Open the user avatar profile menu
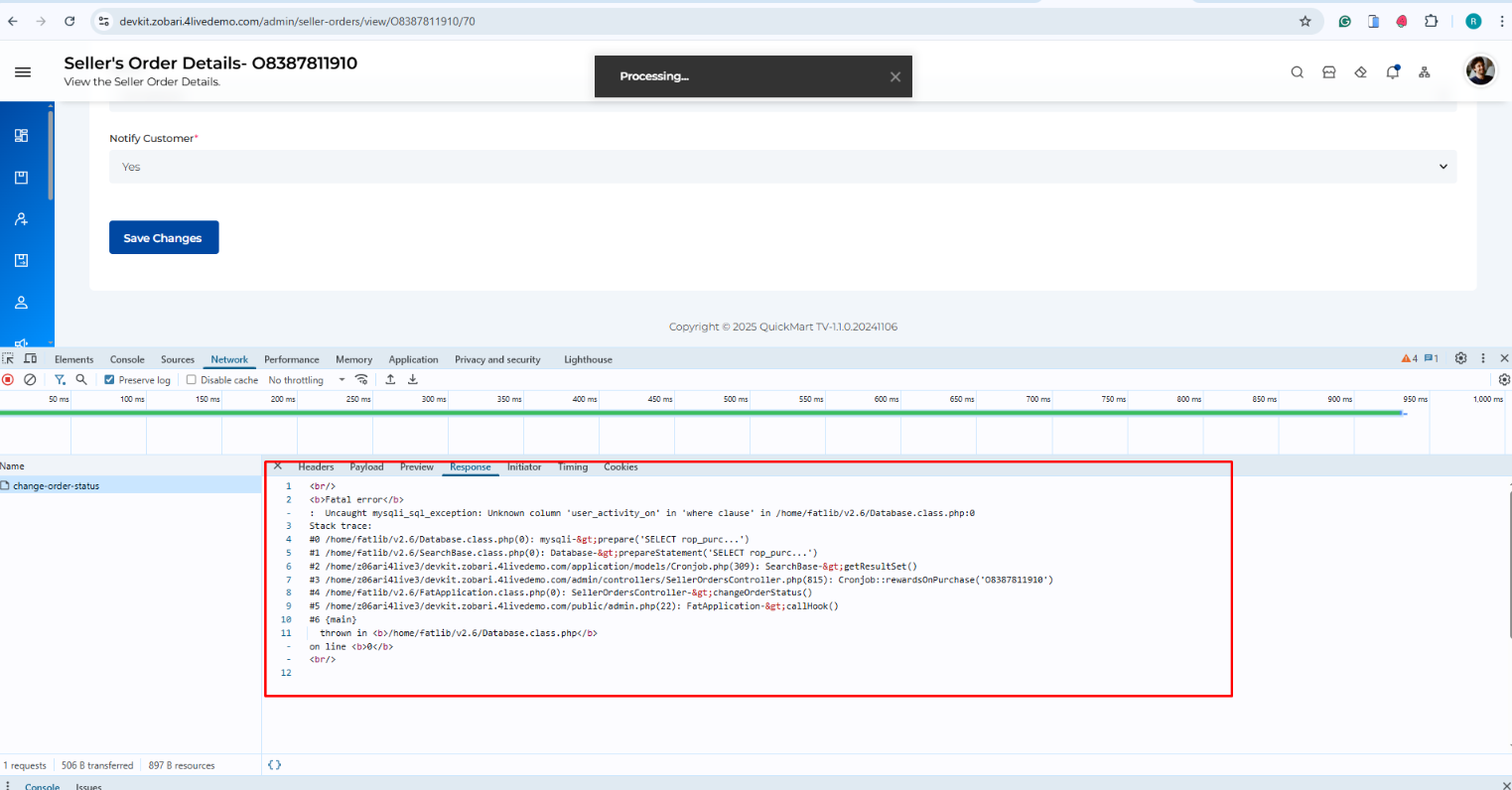 (1479, 70)
